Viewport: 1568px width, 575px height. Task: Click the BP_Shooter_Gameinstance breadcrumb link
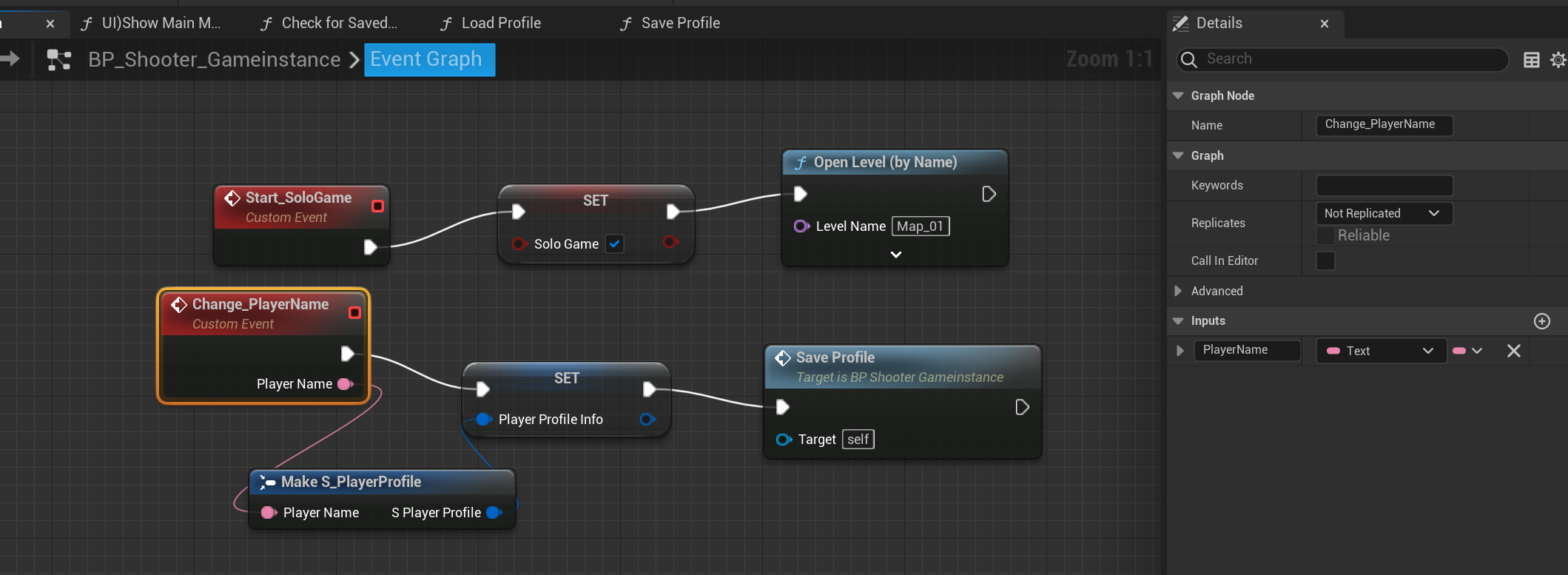point(215,59)
